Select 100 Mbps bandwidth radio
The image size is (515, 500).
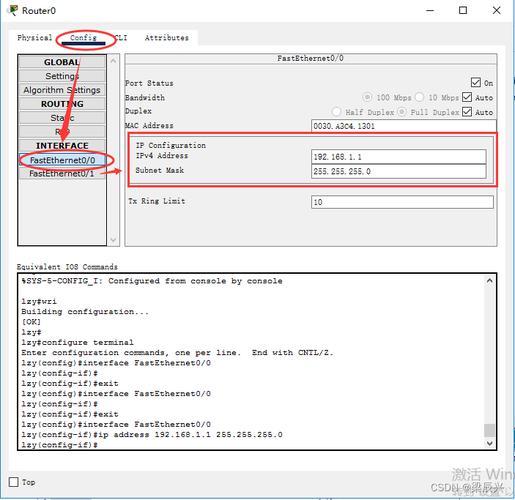click(367, 97)
